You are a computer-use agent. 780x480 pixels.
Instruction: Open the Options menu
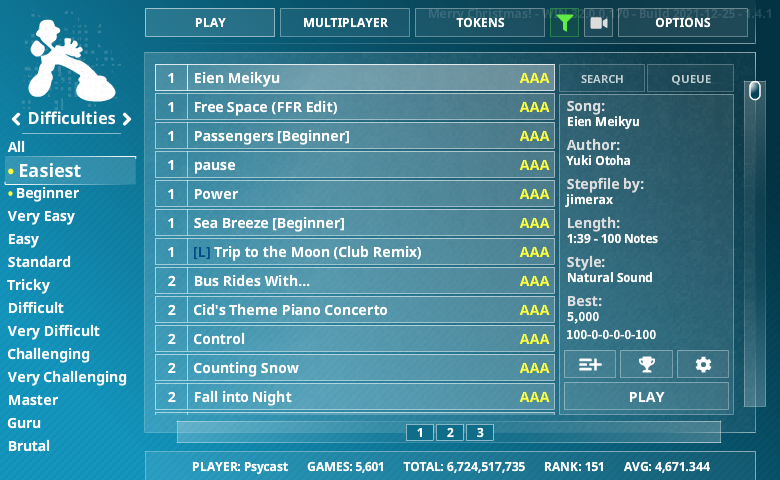(683, 23)
